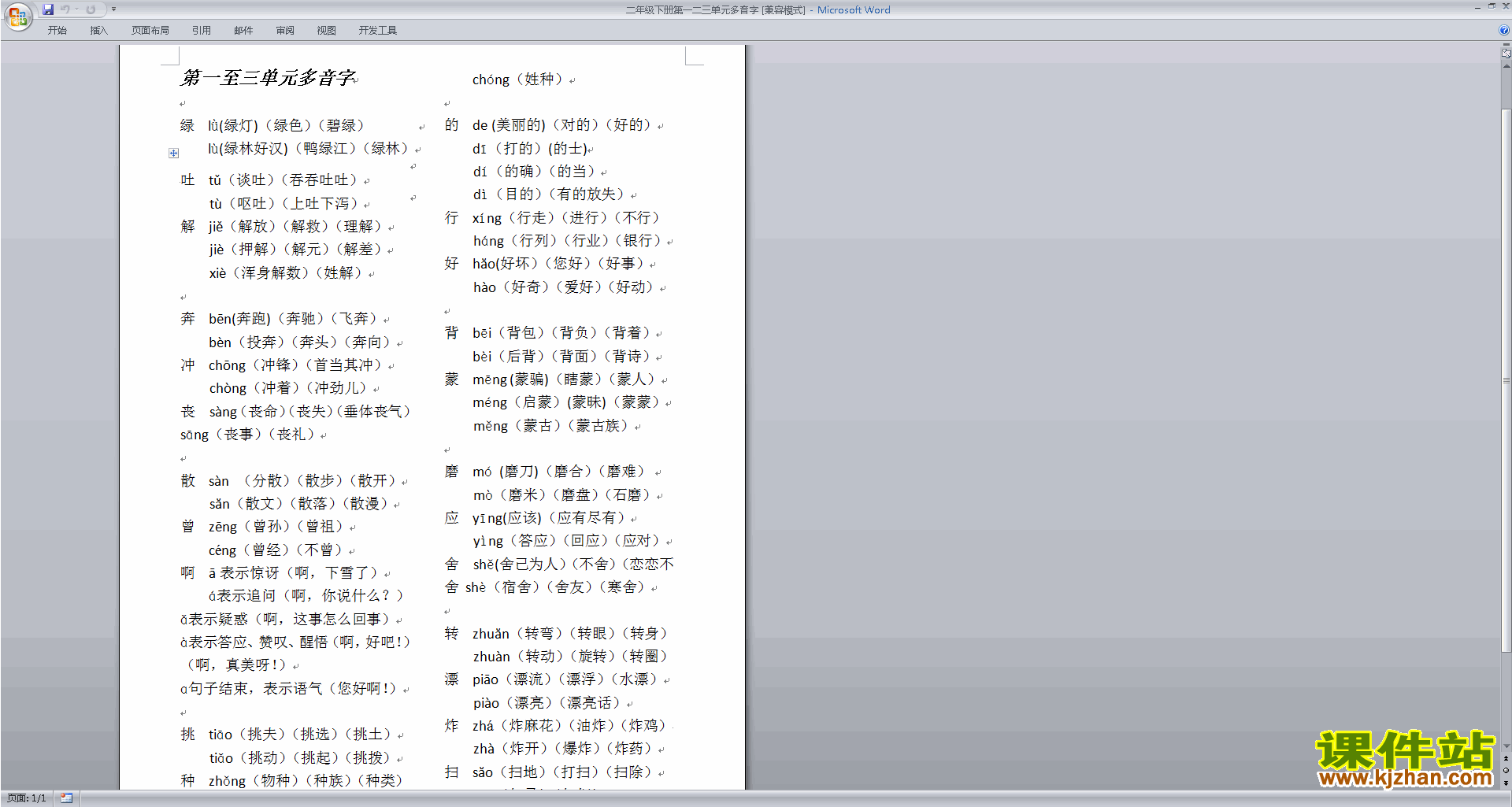Image resolution: width=1512 pixels, height=807 pixels.
Task: Open the 开始 ribbon tab
Action: click(x=57, y=31)
